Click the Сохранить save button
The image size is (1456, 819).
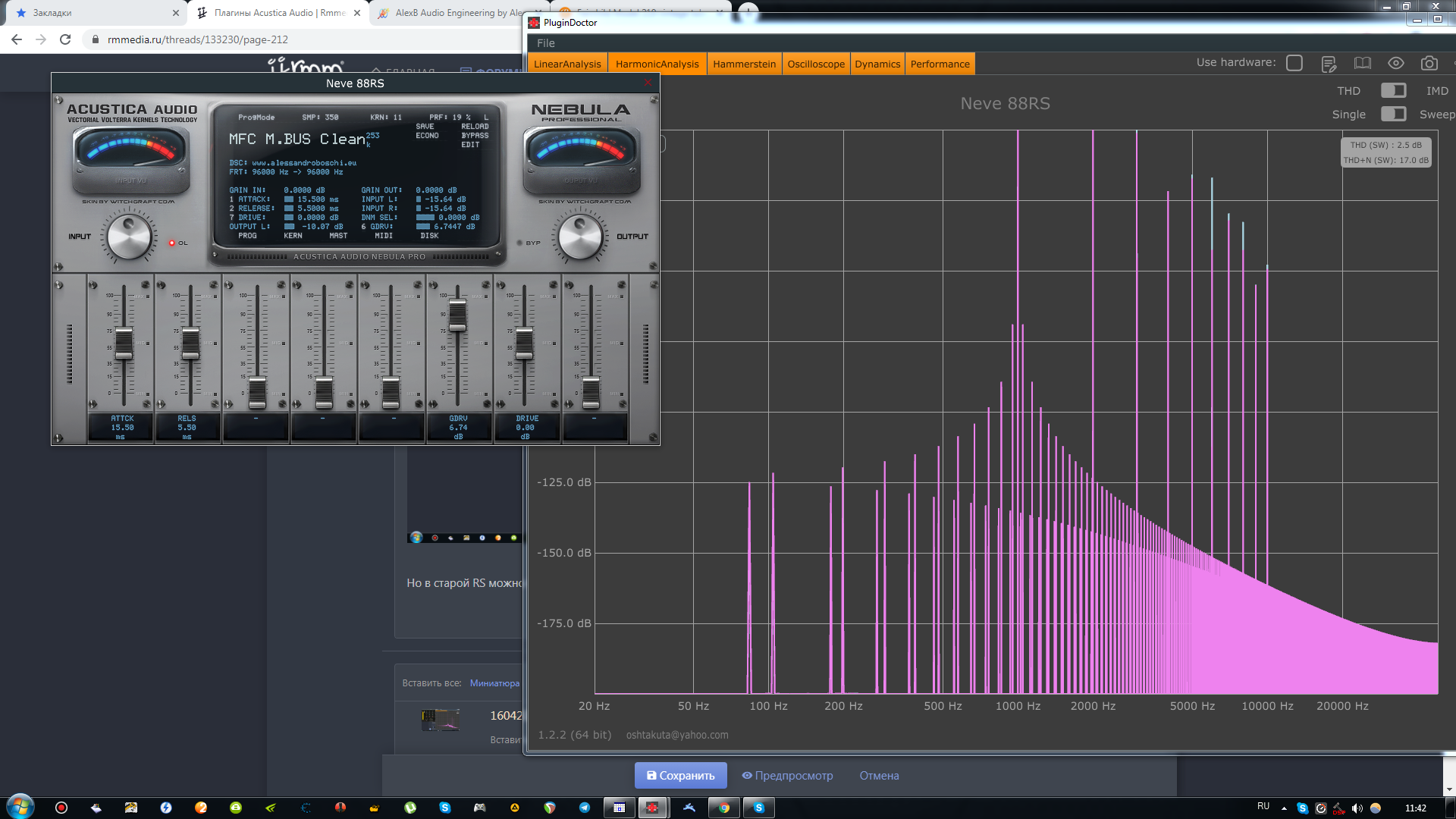point(680,775)
